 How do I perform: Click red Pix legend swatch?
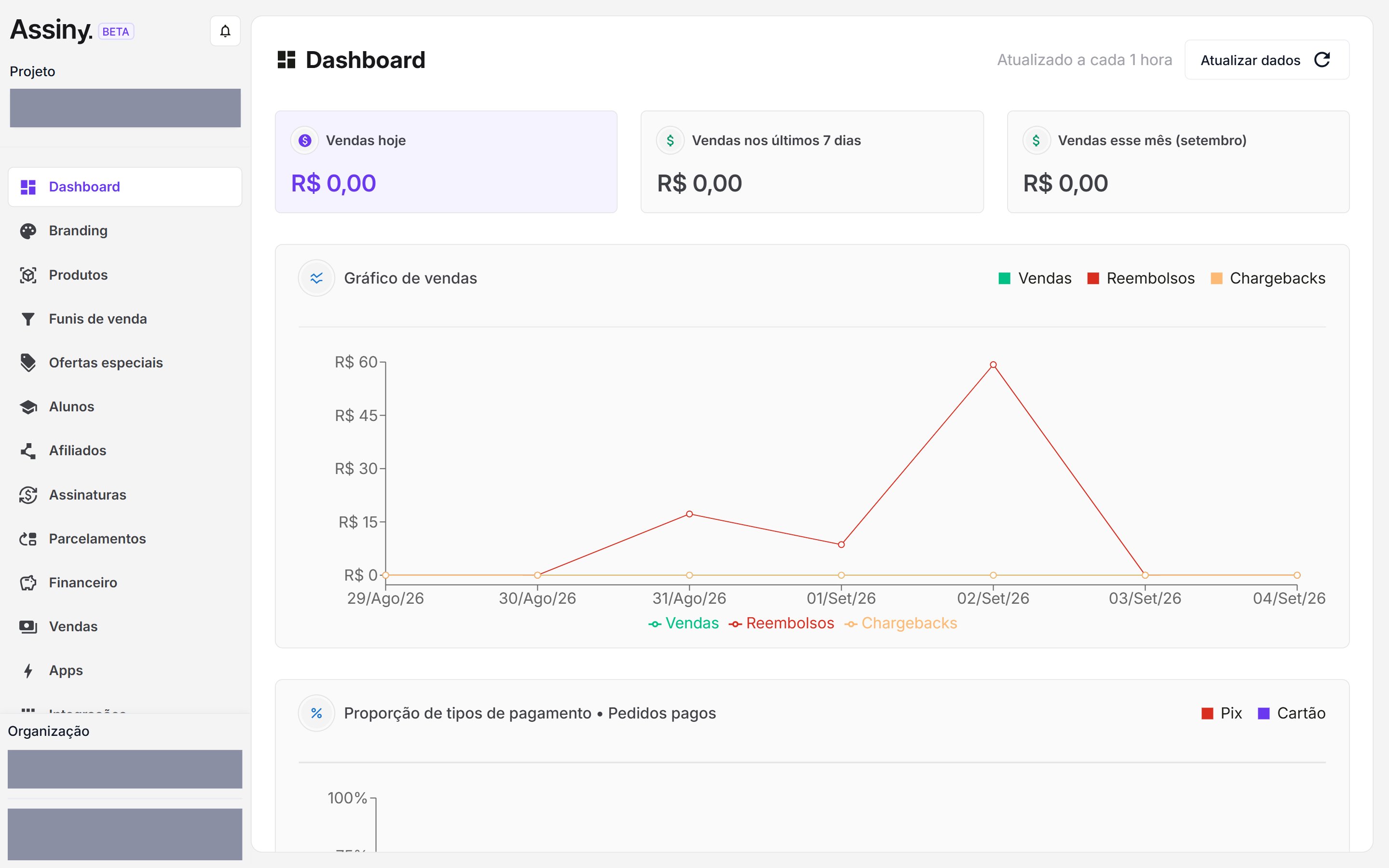point(1207,714)
